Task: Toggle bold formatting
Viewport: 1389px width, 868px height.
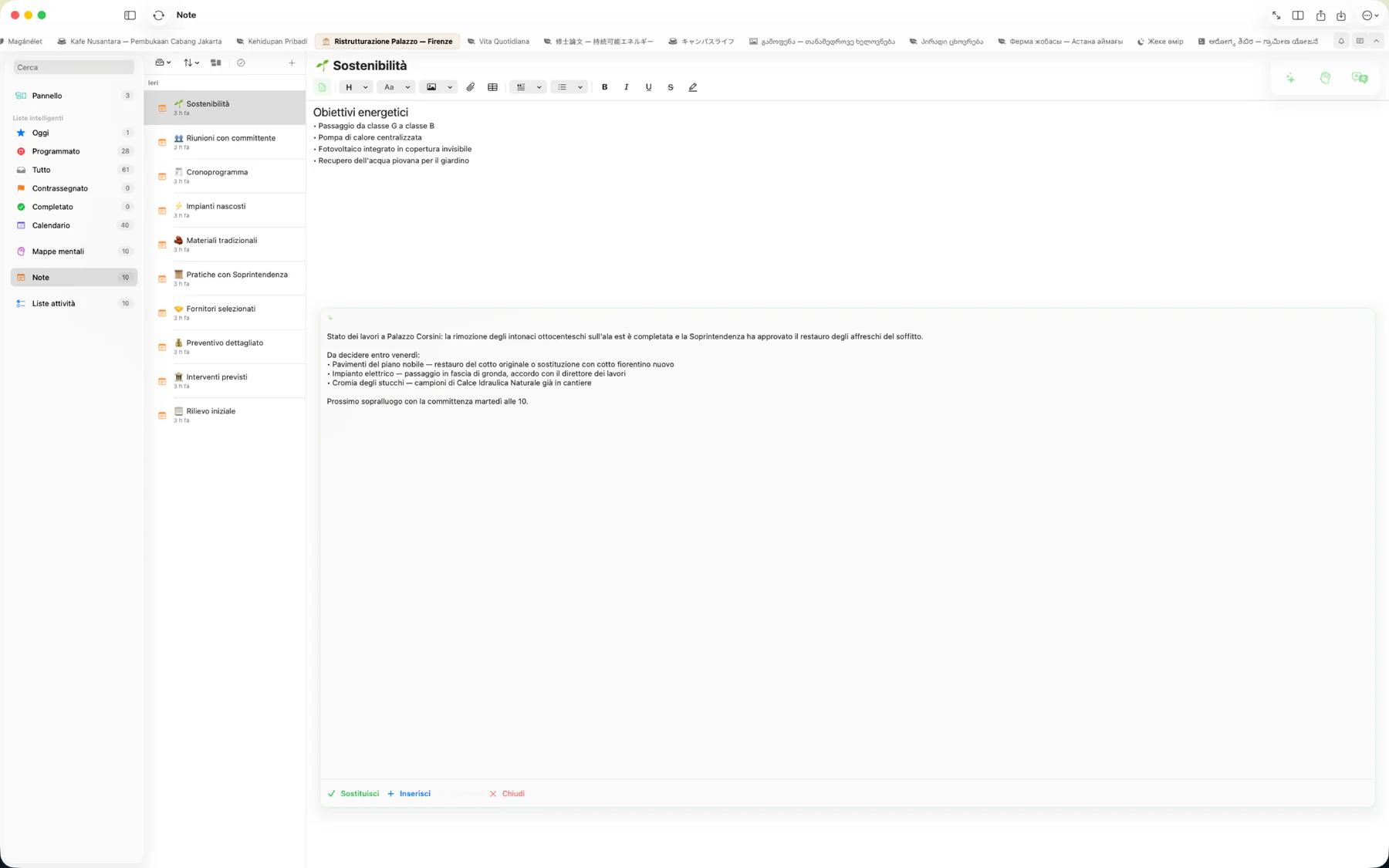Action: (604, 87)
